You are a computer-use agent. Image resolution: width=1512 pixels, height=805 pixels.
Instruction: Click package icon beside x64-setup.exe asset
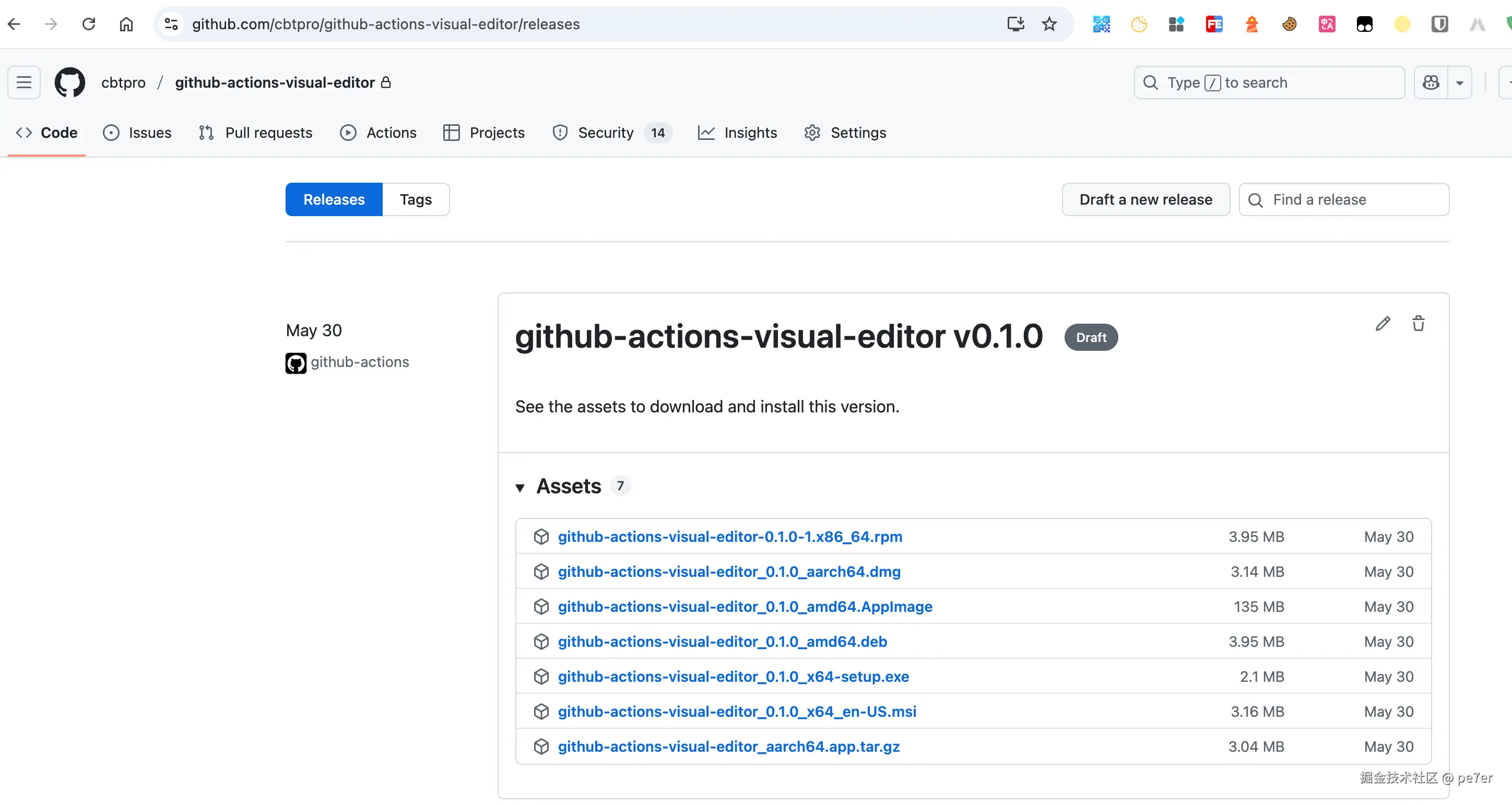(x=541, y=677)
